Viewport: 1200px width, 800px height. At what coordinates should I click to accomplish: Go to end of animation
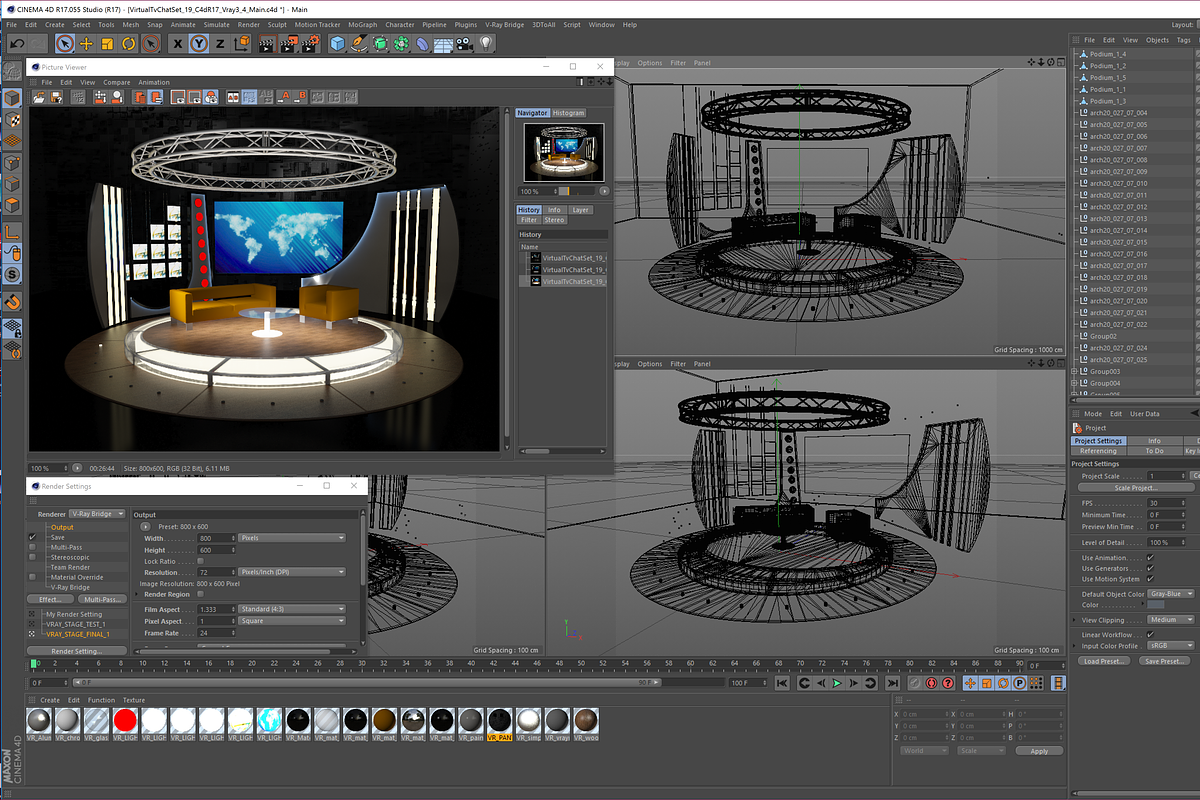coord(892,683)
